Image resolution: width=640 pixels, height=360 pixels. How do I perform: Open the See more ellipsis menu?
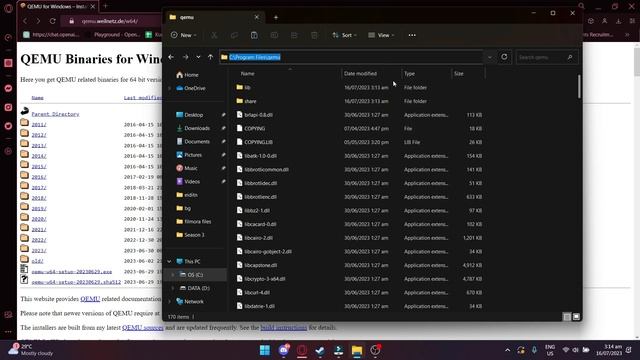coord(412,35)
